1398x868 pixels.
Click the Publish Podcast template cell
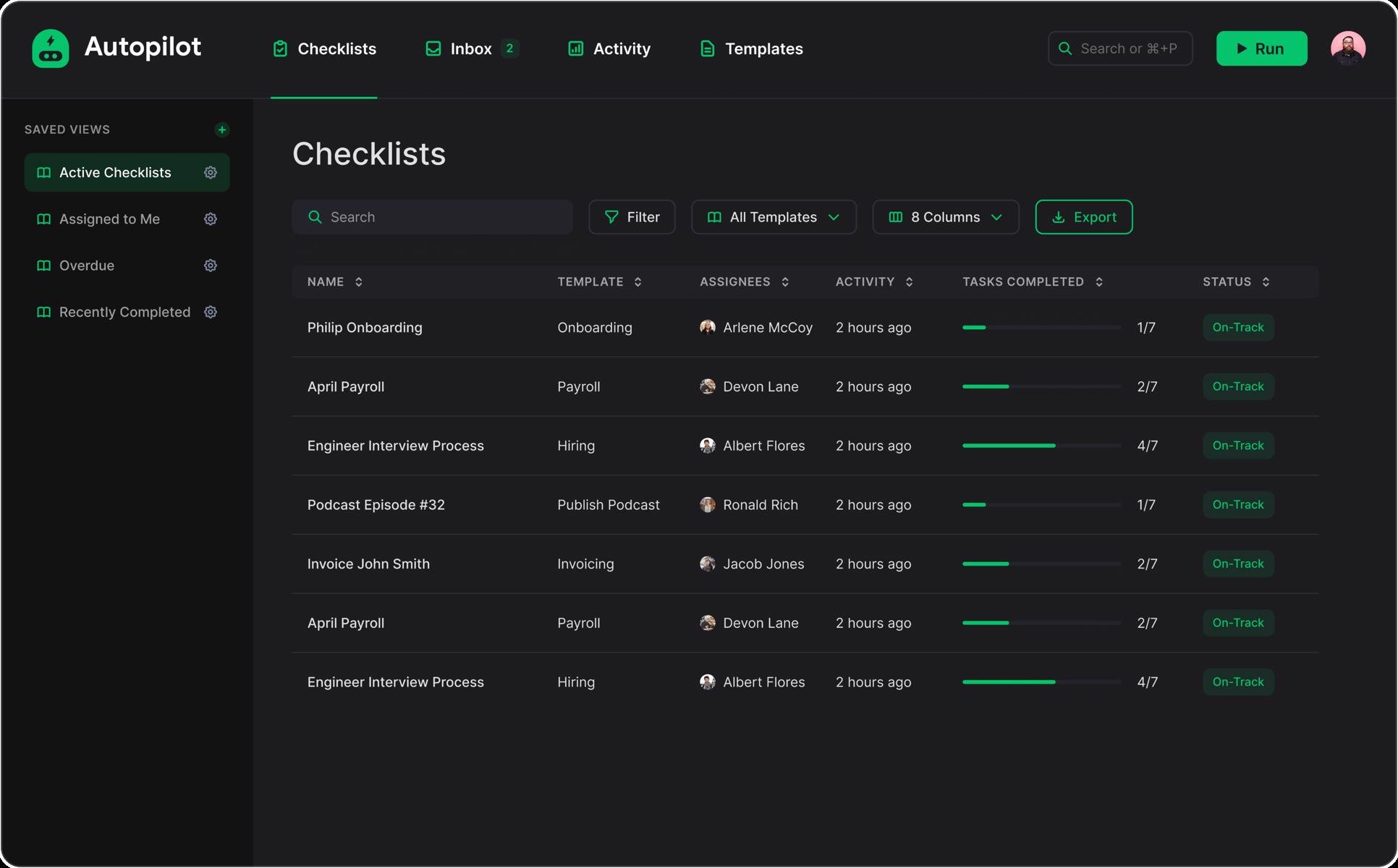pos(609,504)
